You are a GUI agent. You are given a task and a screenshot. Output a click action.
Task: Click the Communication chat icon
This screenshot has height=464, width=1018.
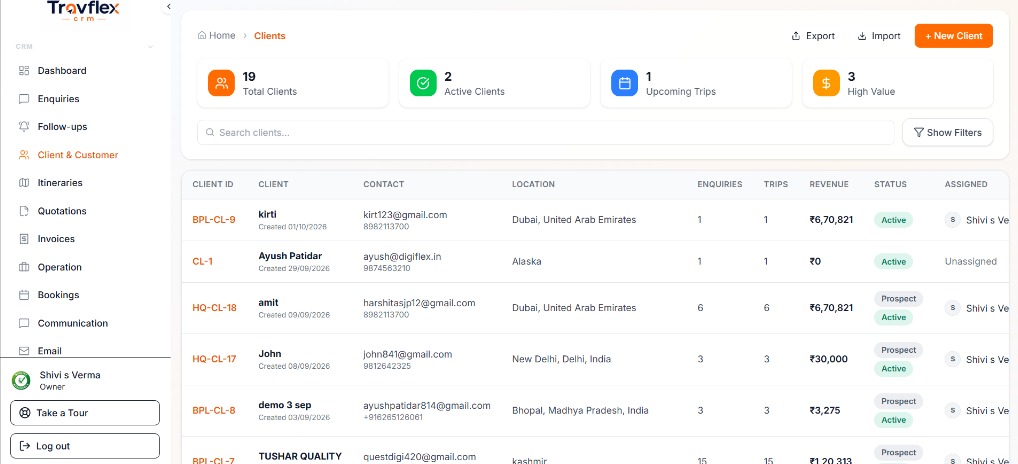(24, 323)
